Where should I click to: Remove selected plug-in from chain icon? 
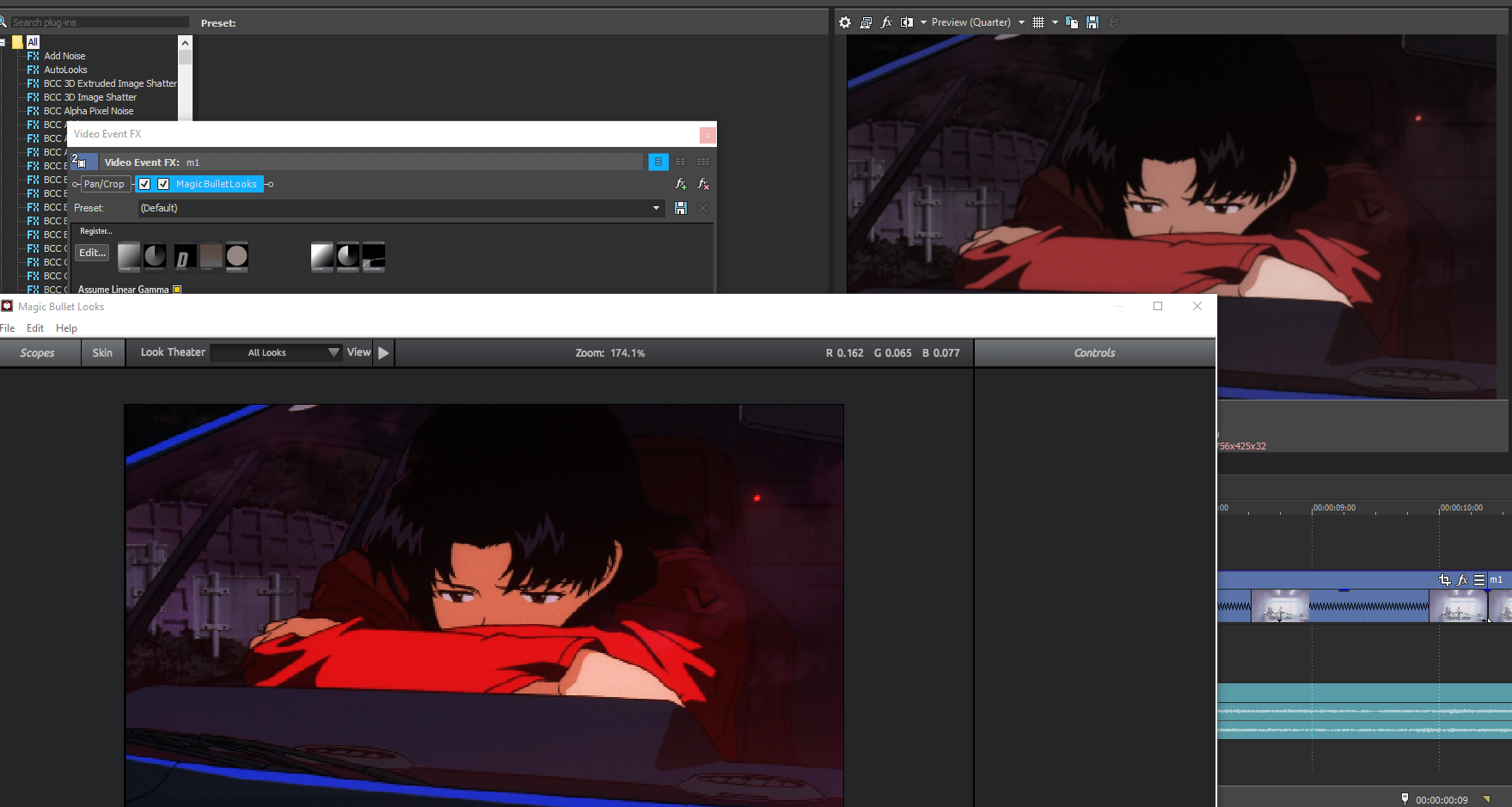click(x=703, y=184)
